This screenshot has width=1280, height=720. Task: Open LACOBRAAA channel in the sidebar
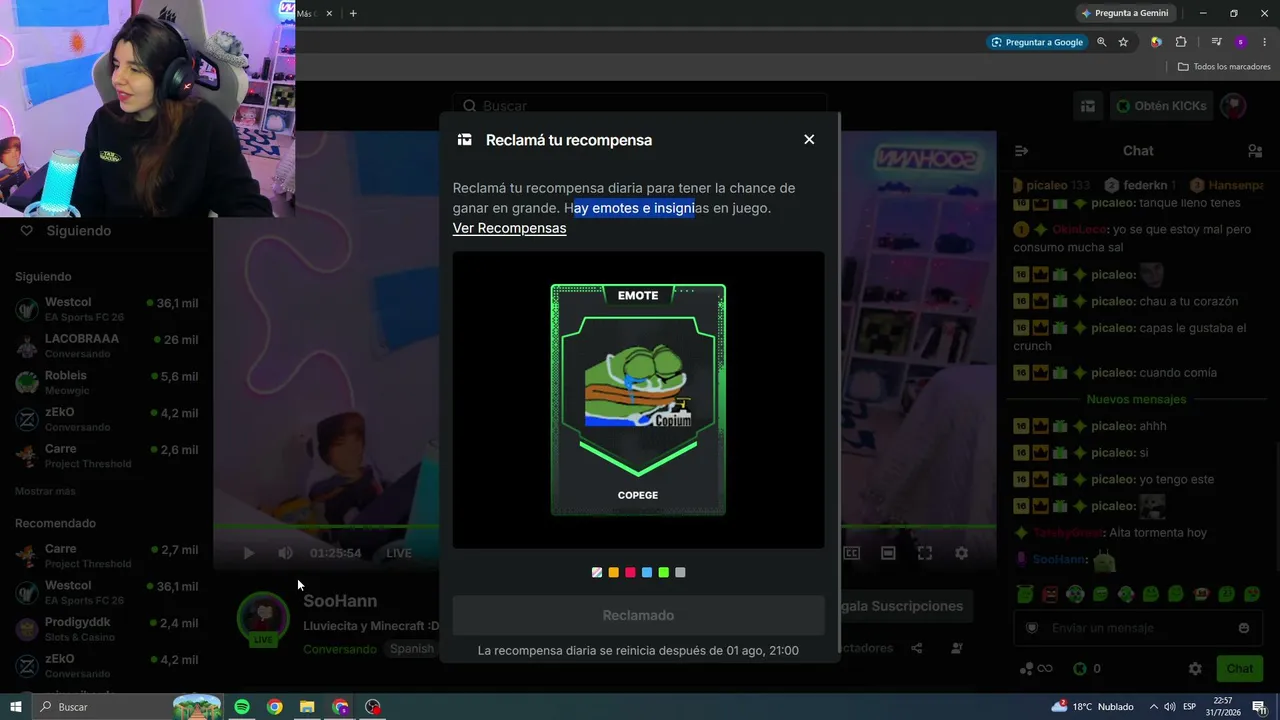point(106,346)
